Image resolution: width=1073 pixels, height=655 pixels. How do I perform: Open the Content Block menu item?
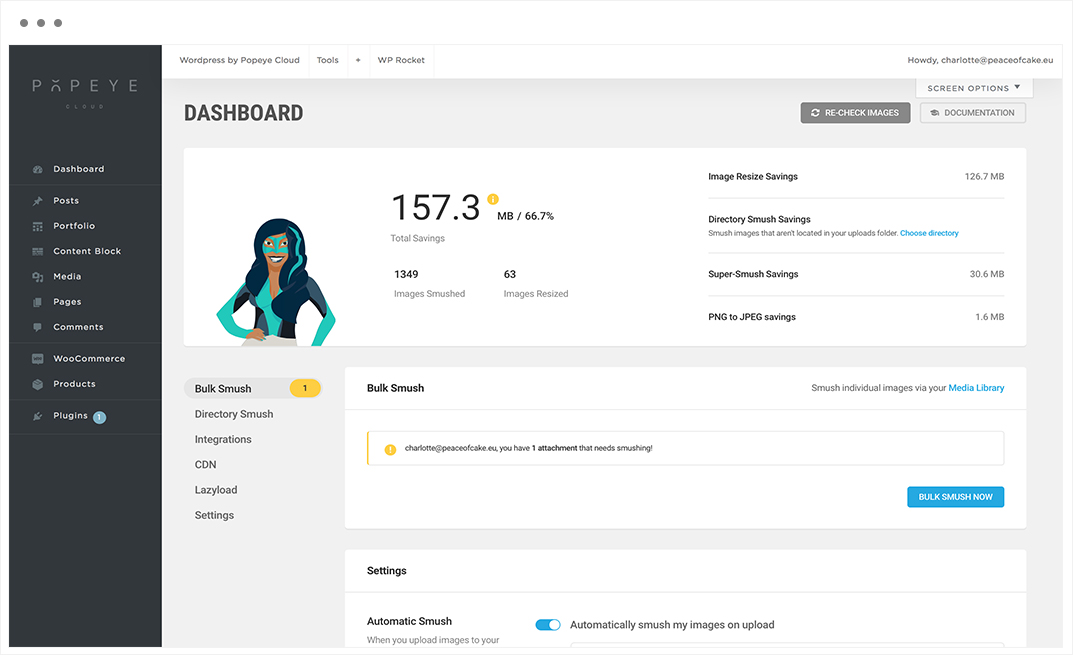(87, 251)
